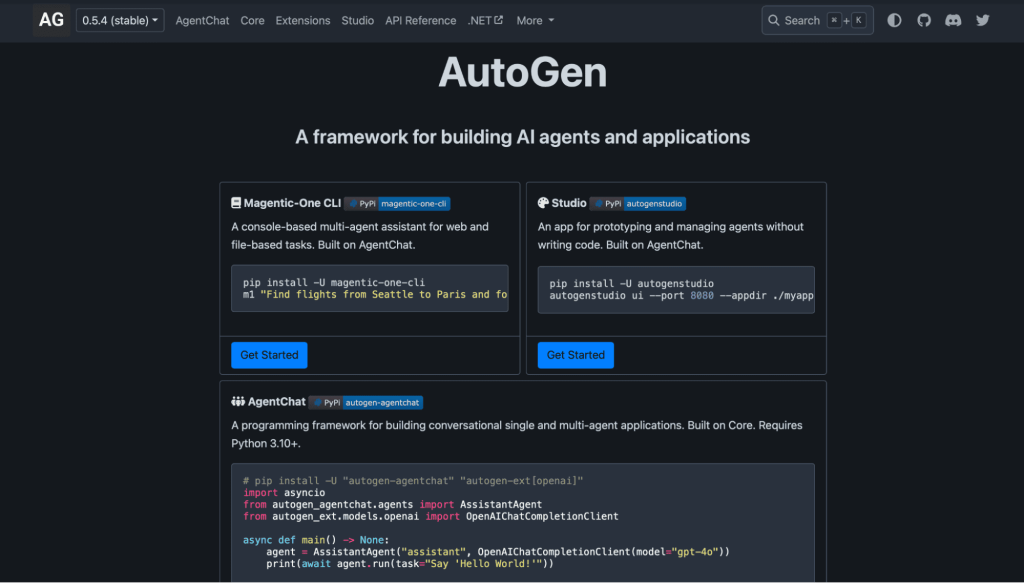Click the AgentChat card title

click(x=276, y=402)
